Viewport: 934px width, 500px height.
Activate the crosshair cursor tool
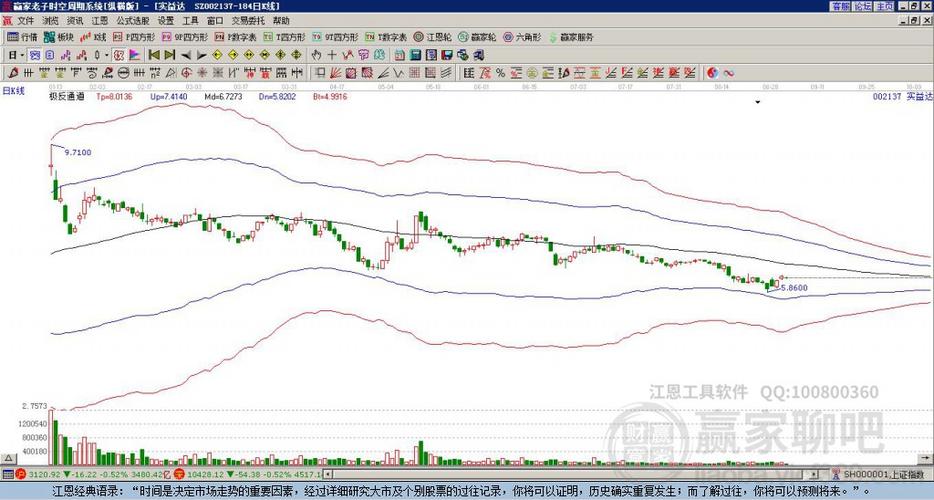[x=332, y=55]
